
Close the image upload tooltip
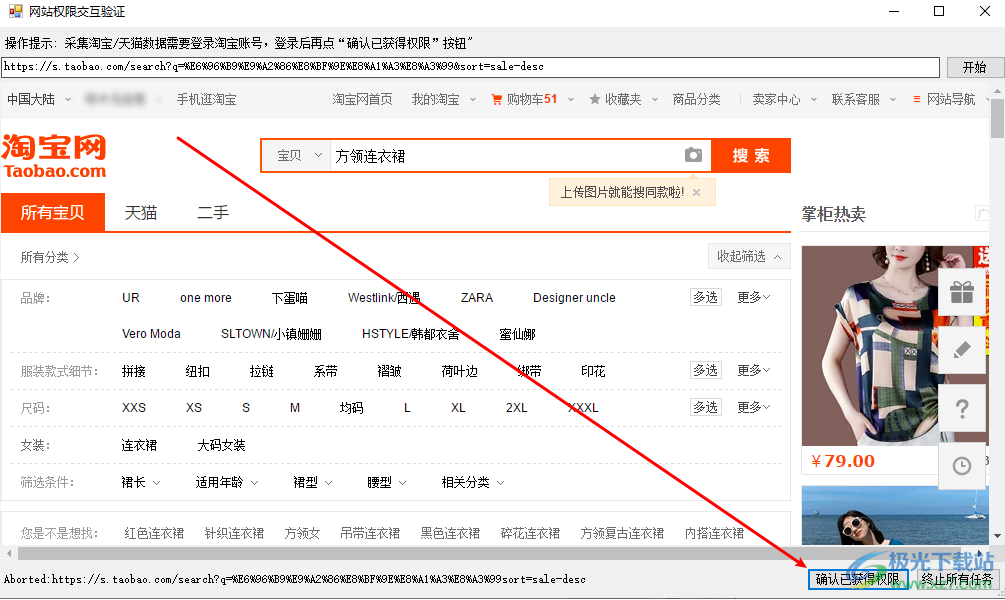pyautogui.click(x=697, y=192)
